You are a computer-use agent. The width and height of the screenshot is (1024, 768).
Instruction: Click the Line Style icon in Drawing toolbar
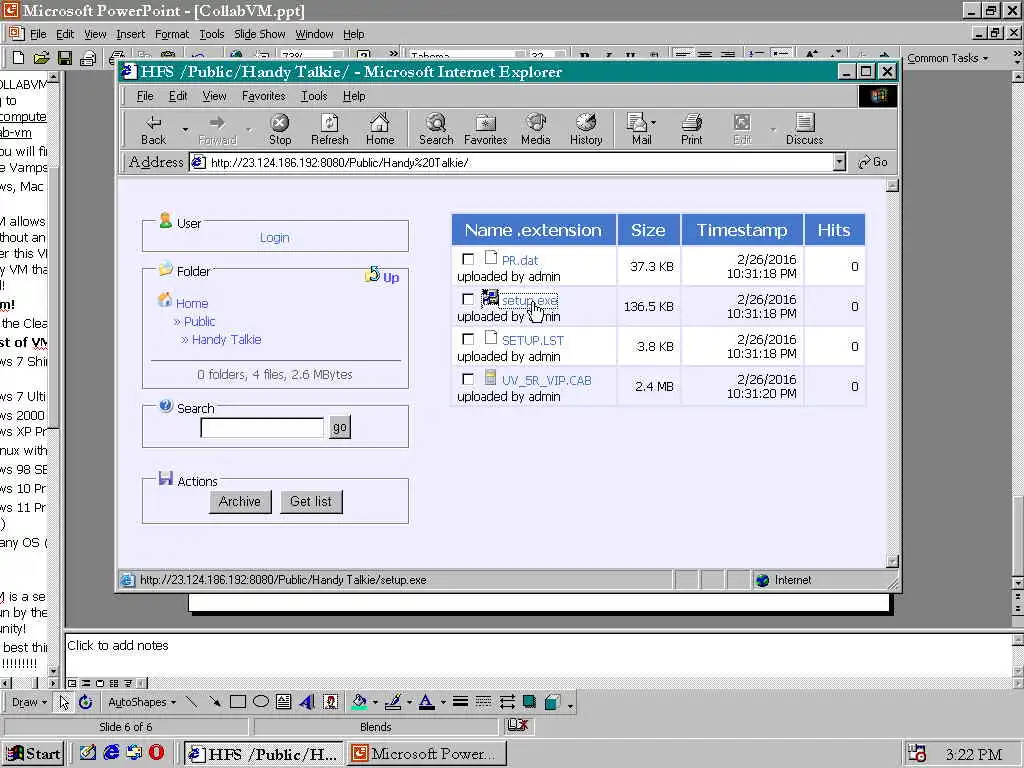click(x=460, y=702)
